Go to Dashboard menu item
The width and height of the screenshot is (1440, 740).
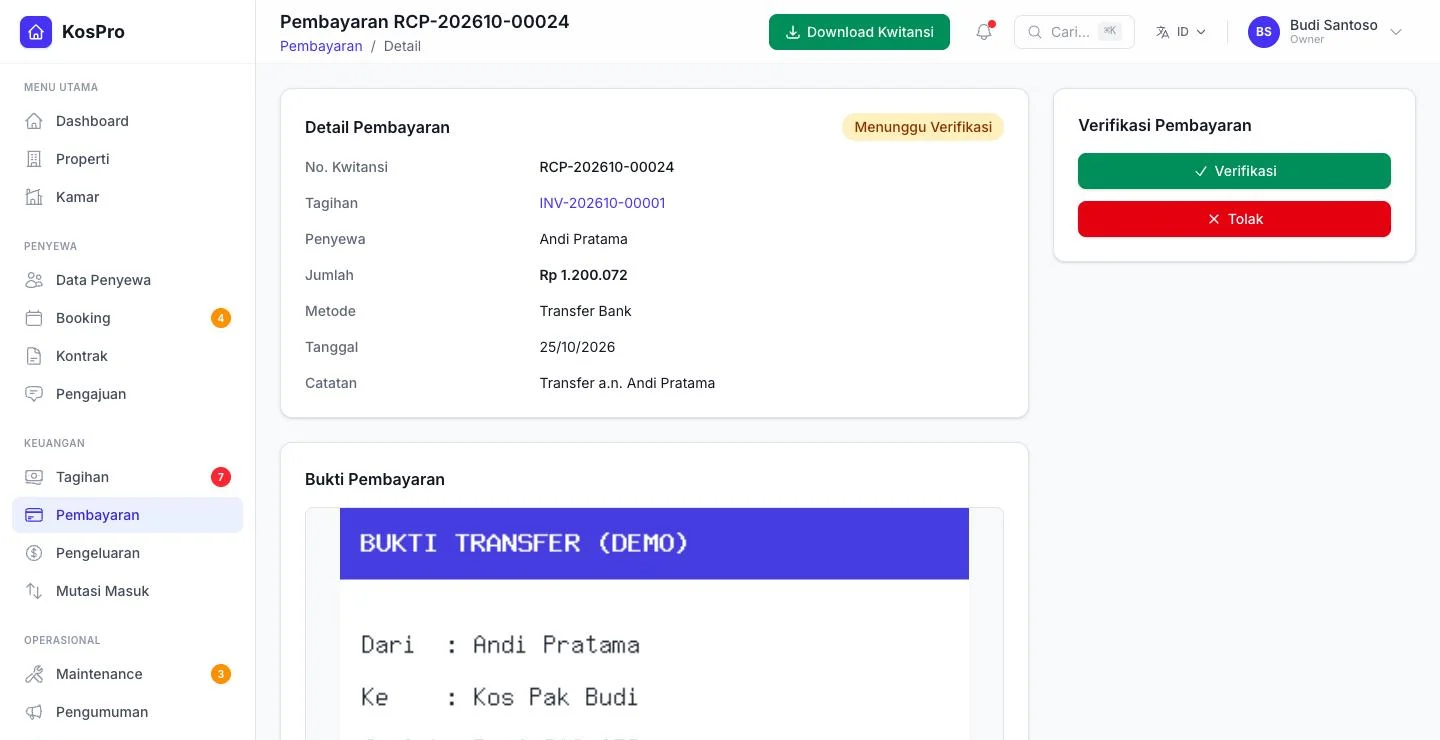click(x=127, y=121)
